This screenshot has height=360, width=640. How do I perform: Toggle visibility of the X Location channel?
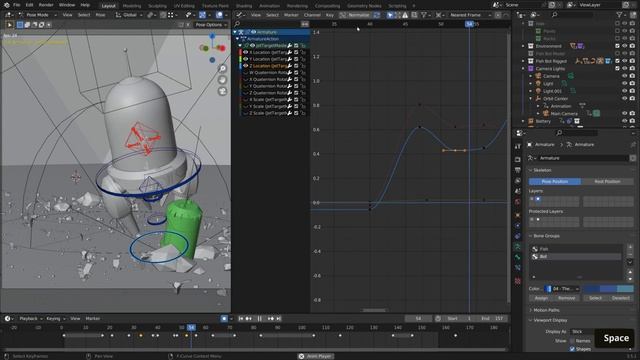(246, 52)
